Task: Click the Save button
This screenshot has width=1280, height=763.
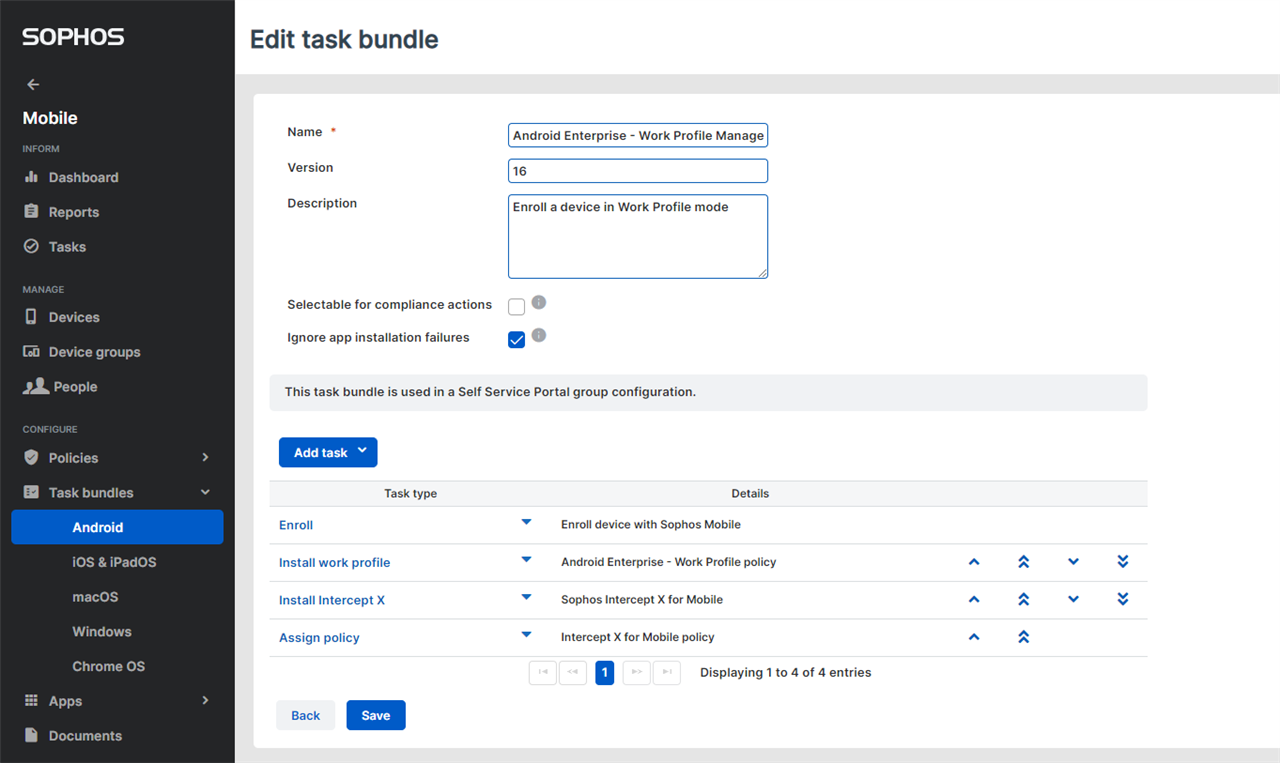Action: (376, 715)
